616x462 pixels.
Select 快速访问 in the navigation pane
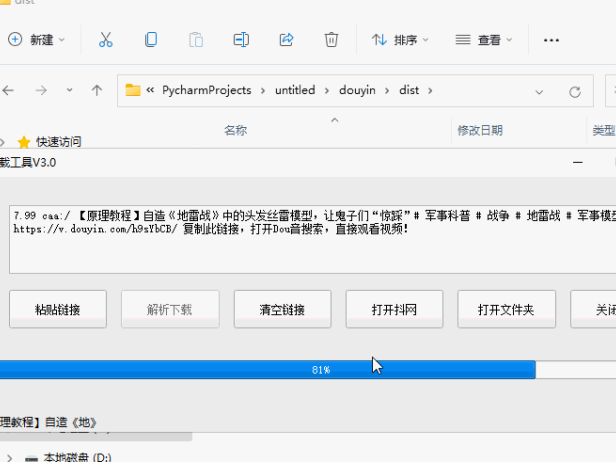pyautogui.click(x=59, y=142)
